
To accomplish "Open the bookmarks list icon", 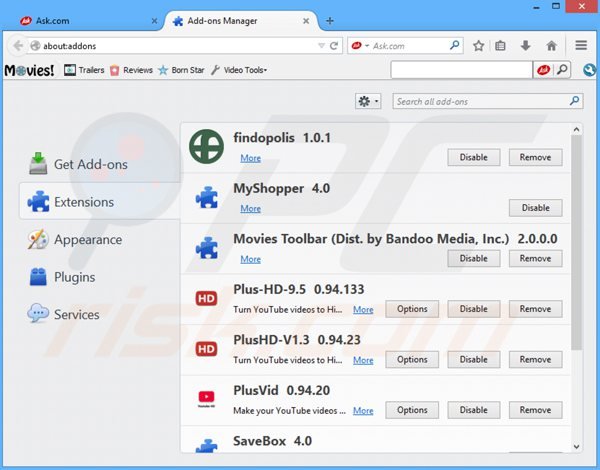I will click(500, 46).
